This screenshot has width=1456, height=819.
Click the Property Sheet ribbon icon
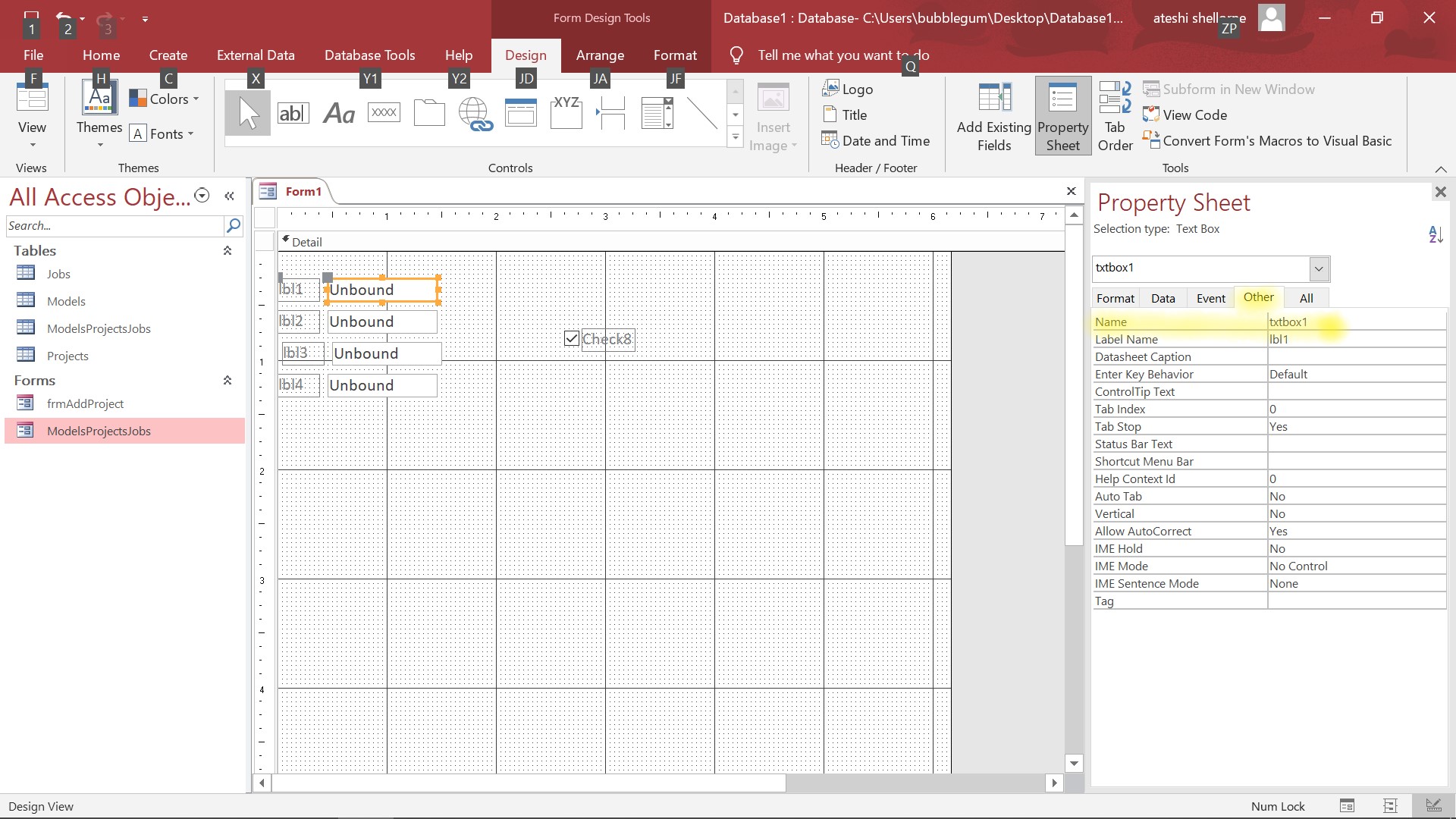[1062, 115]
